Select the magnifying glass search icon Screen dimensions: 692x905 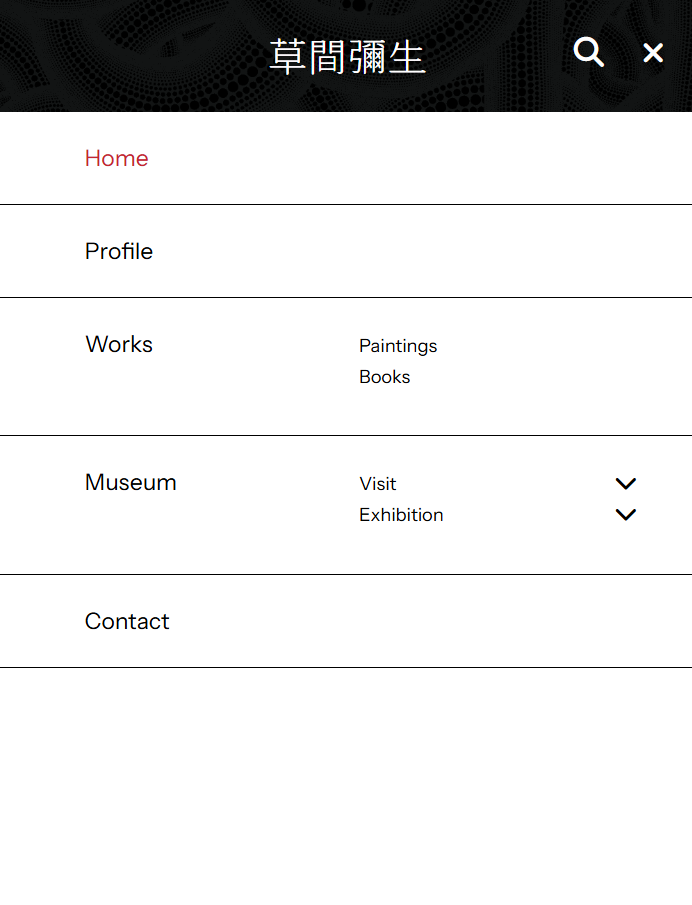pos(588,52)
